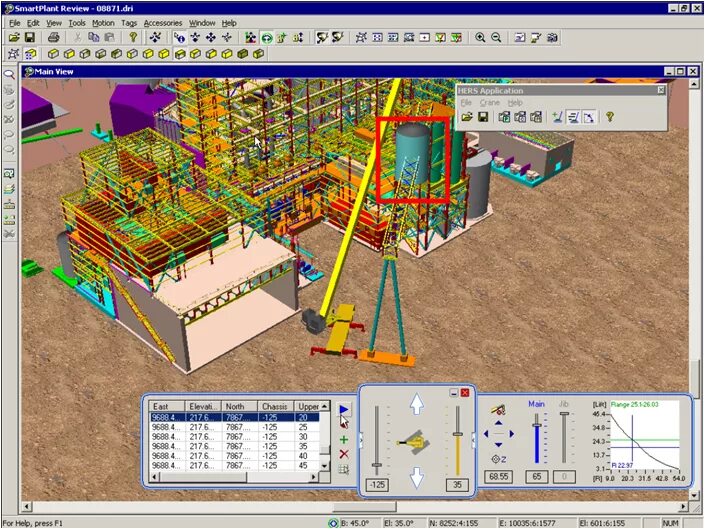Click the field showing 68.55
Viewport: 705px width, 529px height.
coord(499,477)
